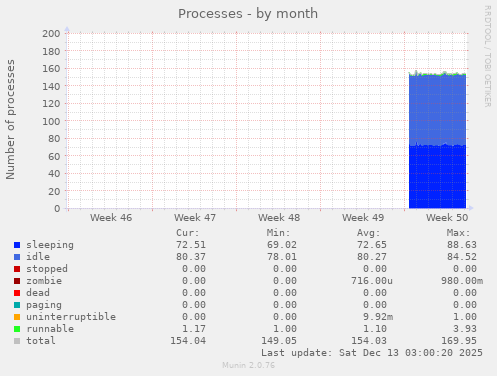Click the 200 label on y-axis
This screenshot has height=376, width=497.
pos(51,34)
